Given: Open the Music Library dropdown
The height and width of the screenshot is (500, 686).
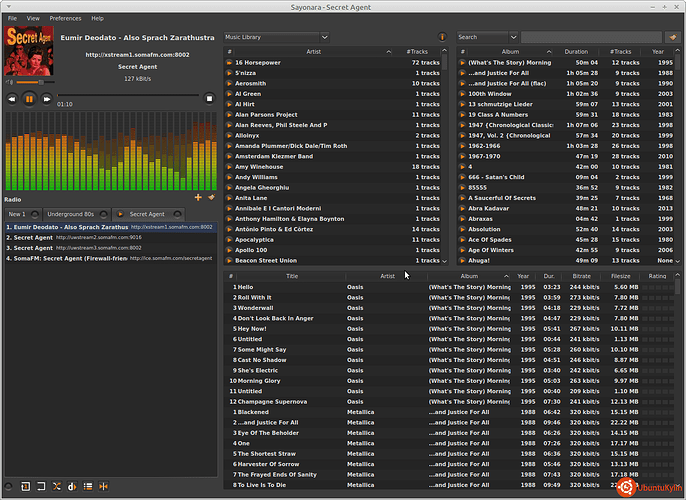Looking at the screenshot, I should pyautogui.click(x=276, y=37).
